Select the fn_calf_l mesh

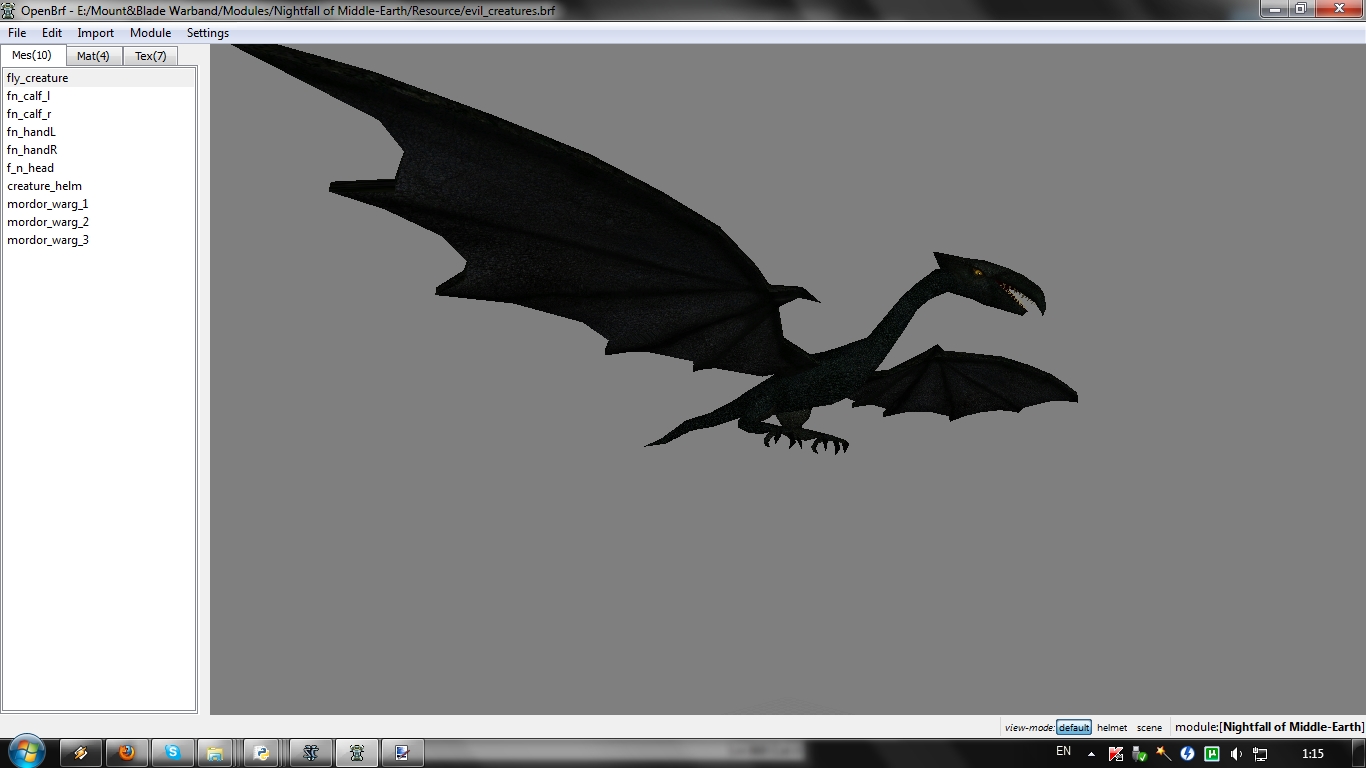[x=99, y=96]
